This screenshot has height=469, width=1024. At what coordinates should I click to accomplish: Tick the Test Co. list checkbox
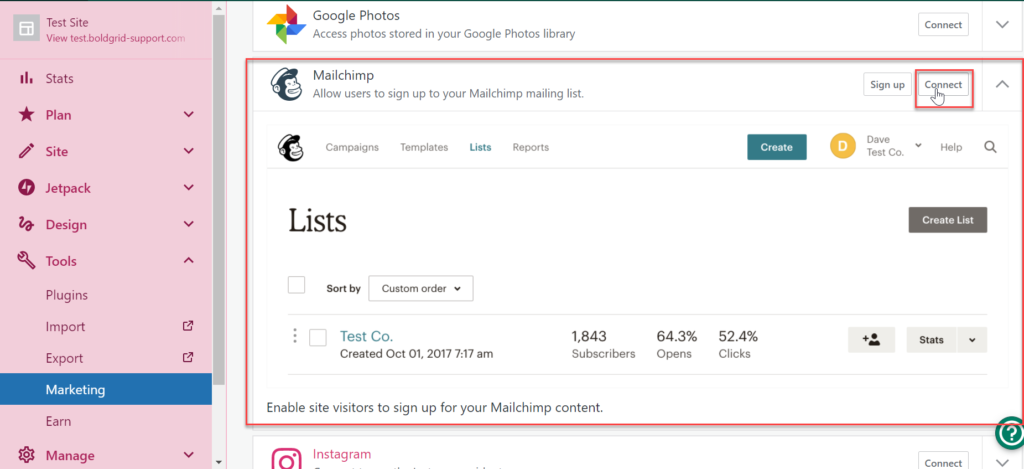click(x=318, y=338)
